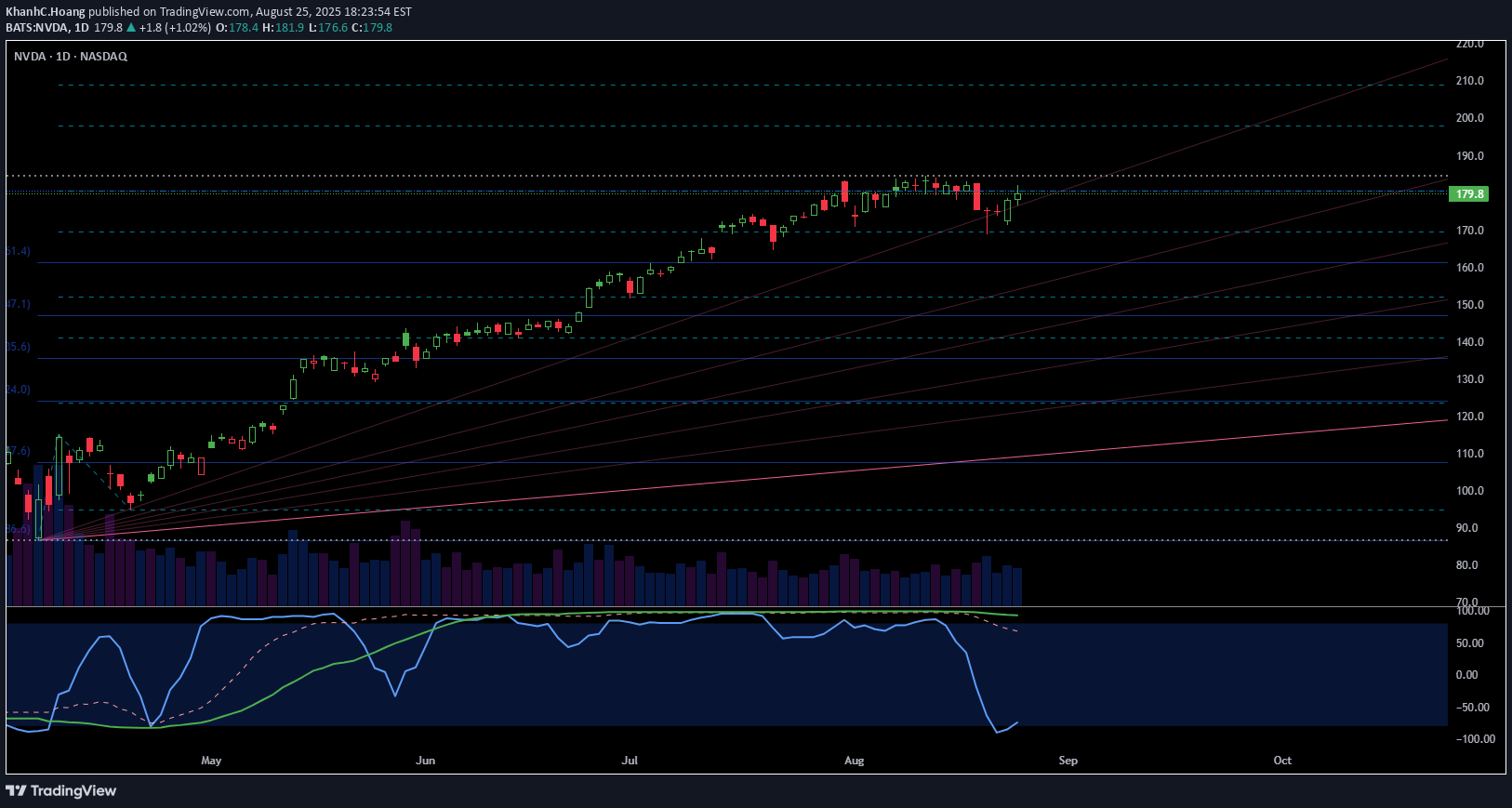Click the O:178.4 open value
The image size is (1512, 808).
[237, 28]
